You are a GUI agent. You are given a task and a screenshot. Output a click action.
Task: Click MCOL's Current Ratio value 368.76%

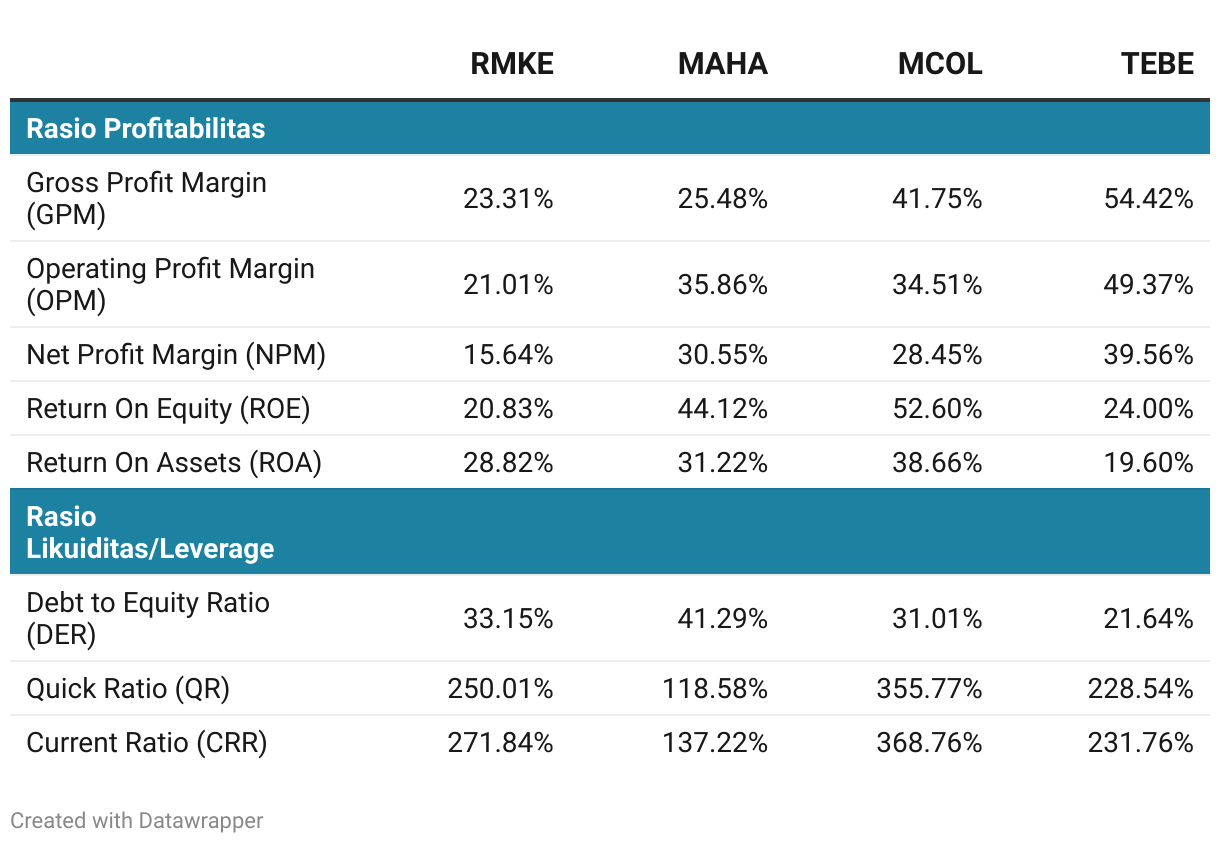pyautogui.click(x=929, y=742)
